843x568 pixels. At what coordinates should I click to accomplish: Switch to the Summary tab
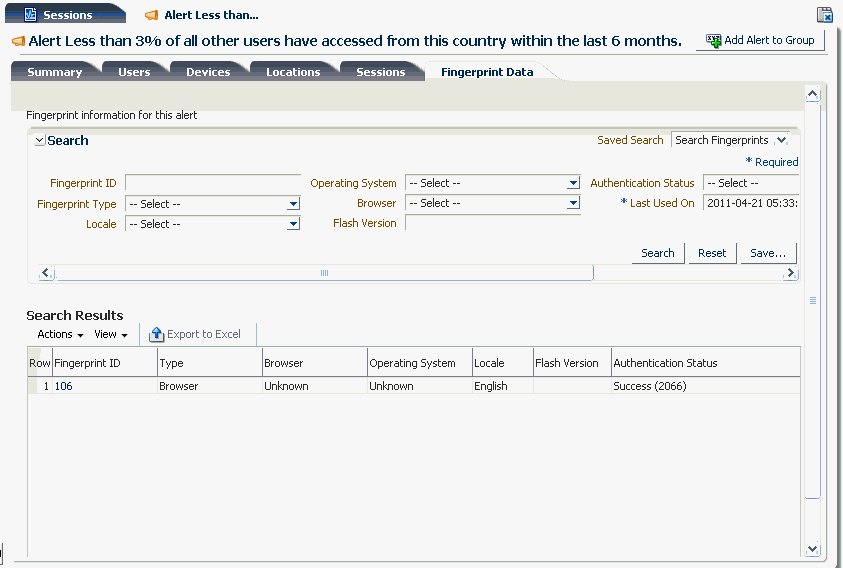[x=55, y=72]
